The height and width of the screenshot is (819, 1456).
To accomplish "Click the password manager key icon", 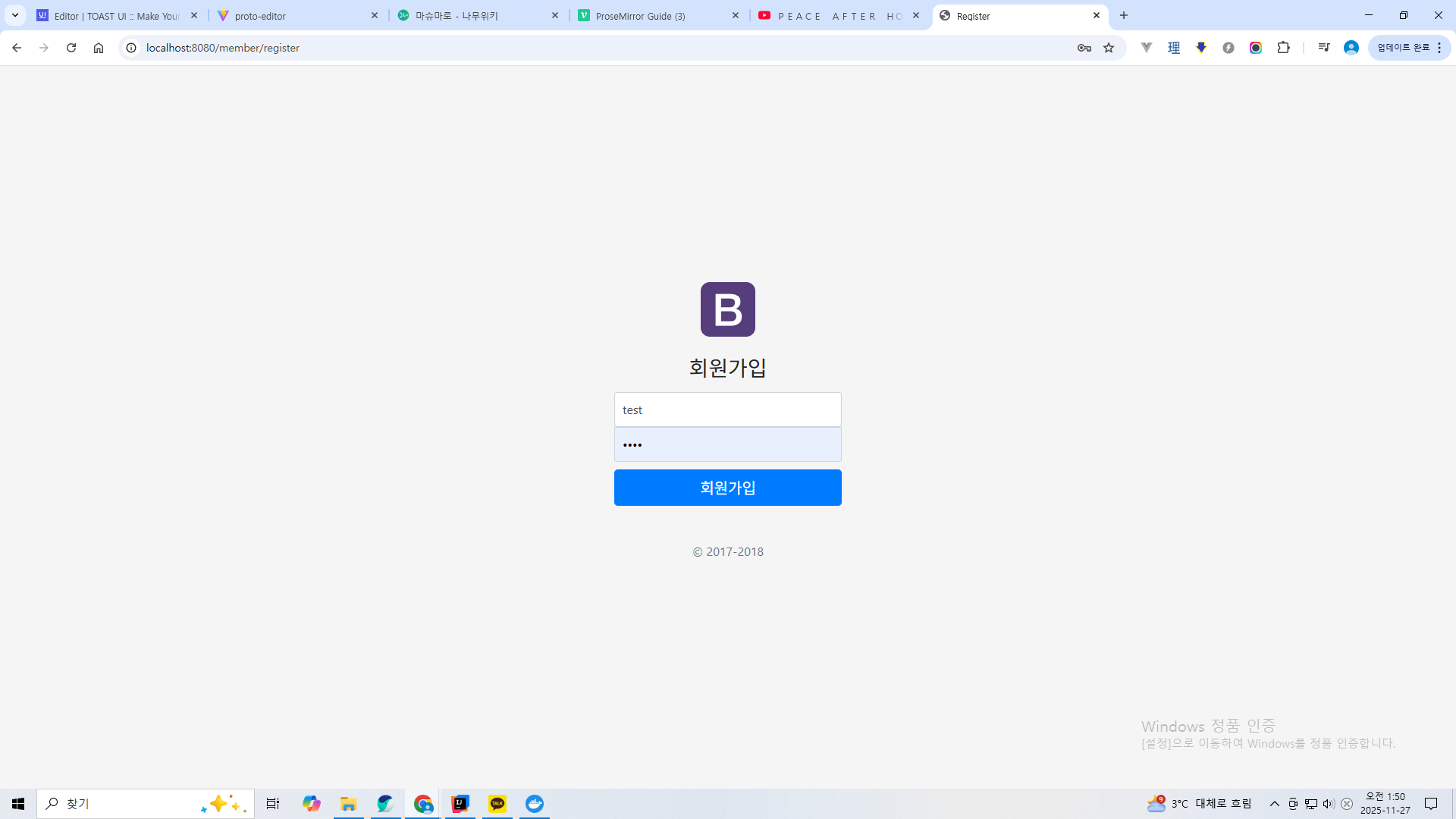I will 1084,48.
